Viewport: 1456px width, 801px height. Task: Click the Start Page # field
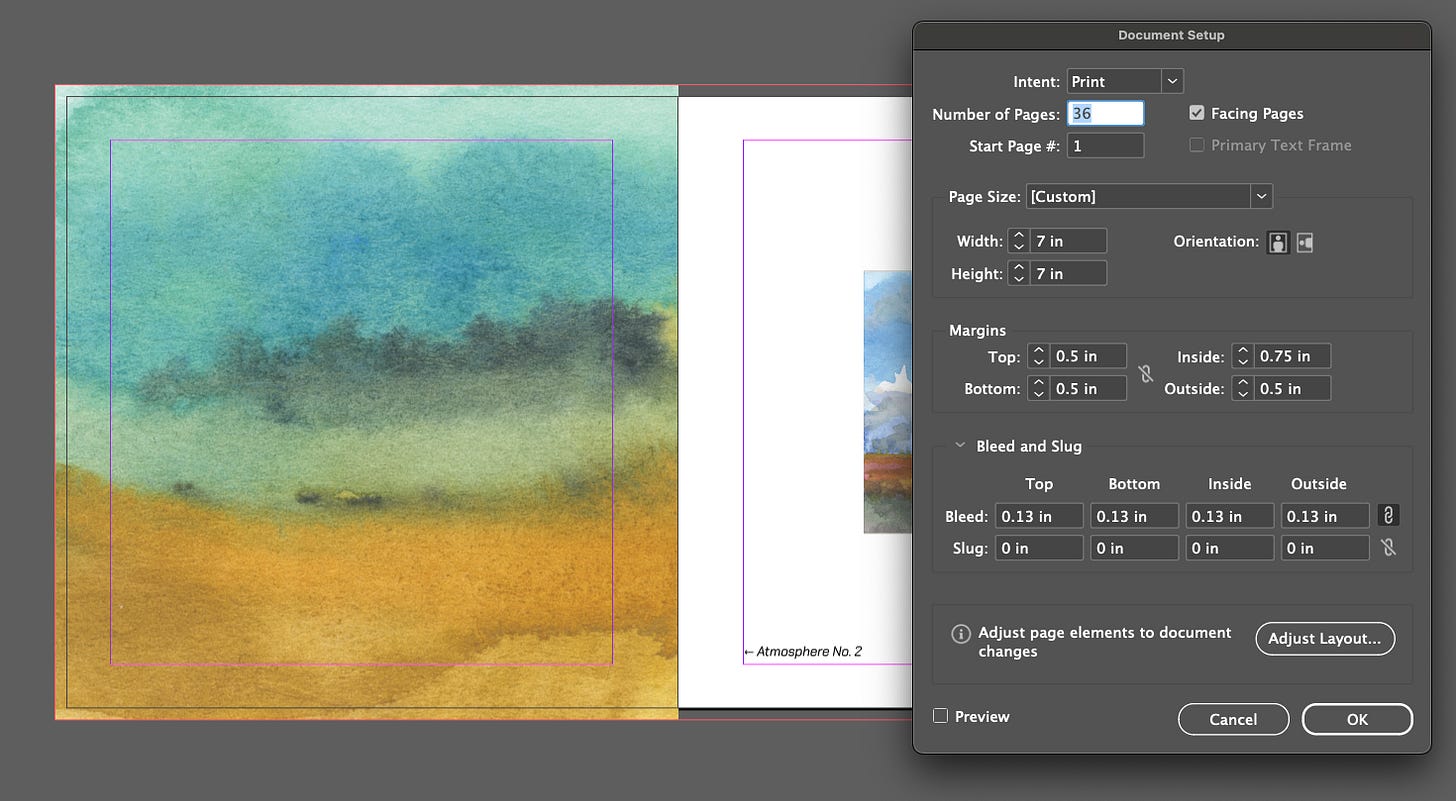point(1105,145)
